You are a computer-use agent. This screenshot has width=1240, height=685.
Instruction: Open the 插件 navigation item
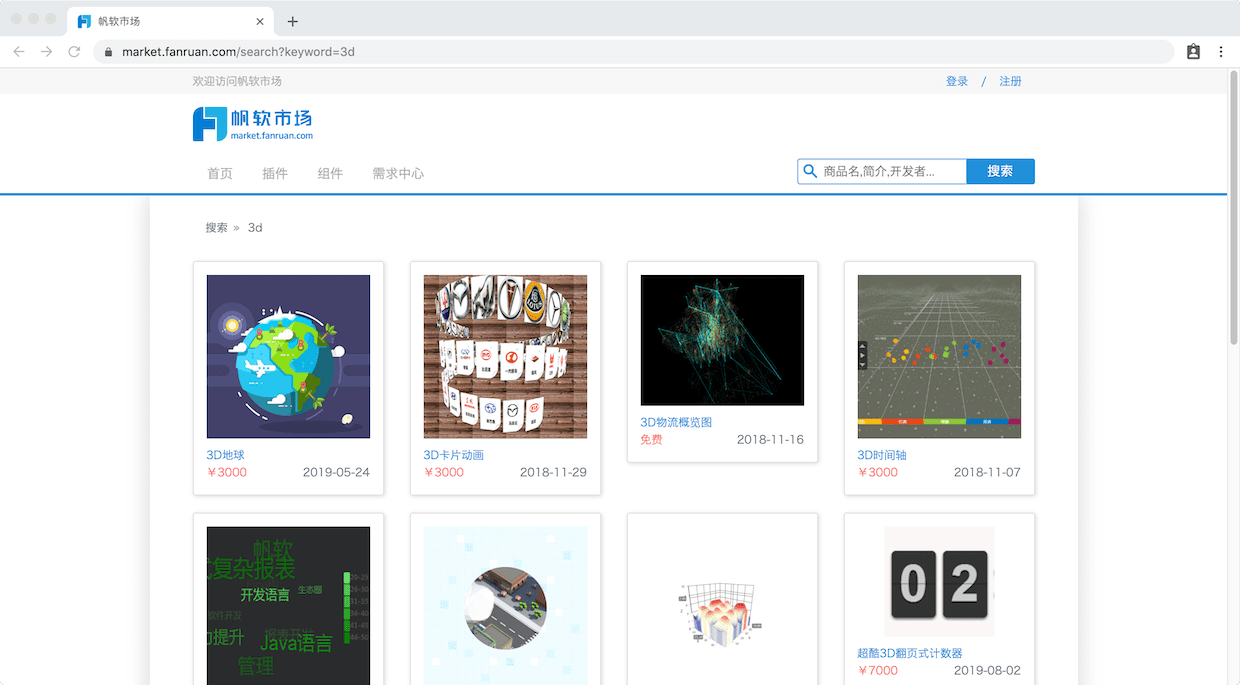[275, 174]
